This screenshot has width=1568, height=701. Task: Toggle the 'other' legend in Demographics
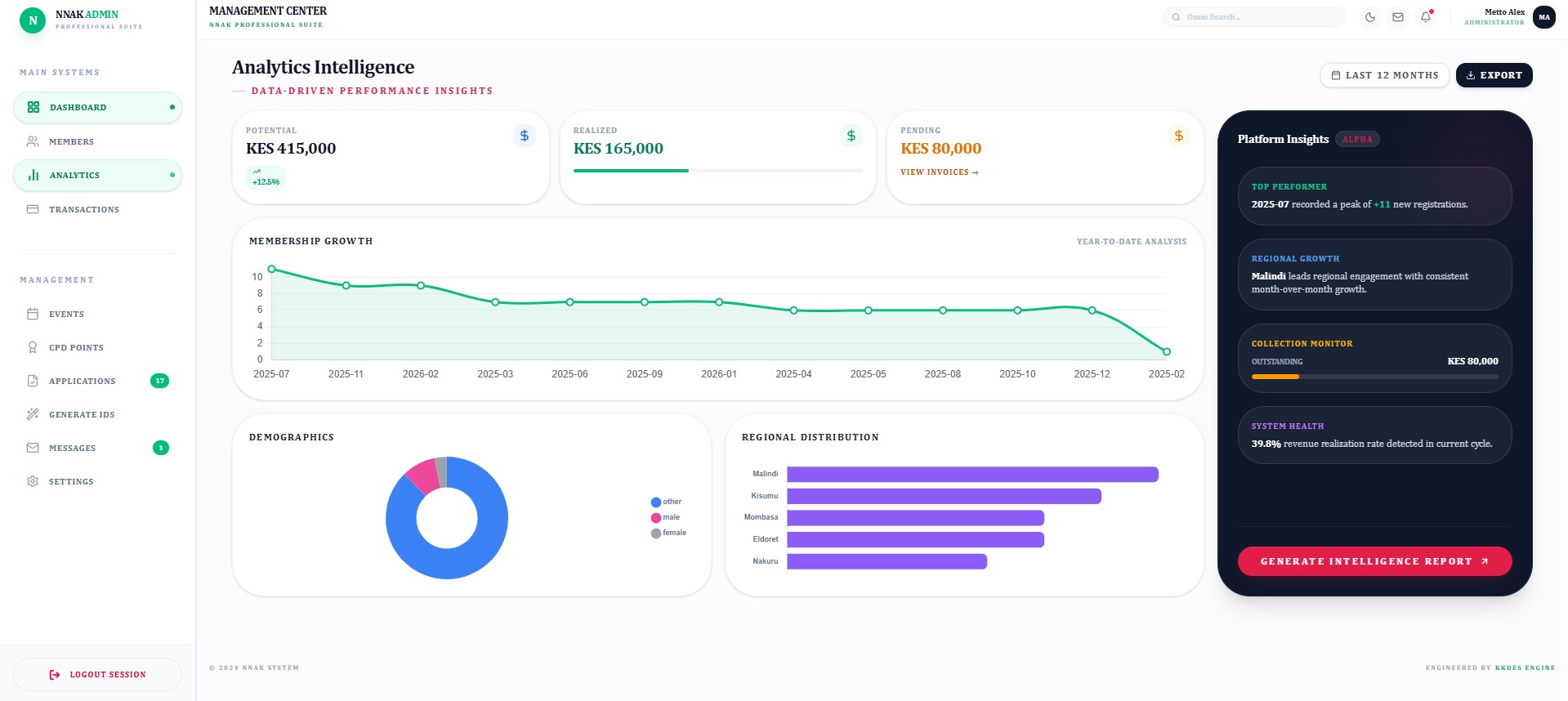(x=667, y=502)
